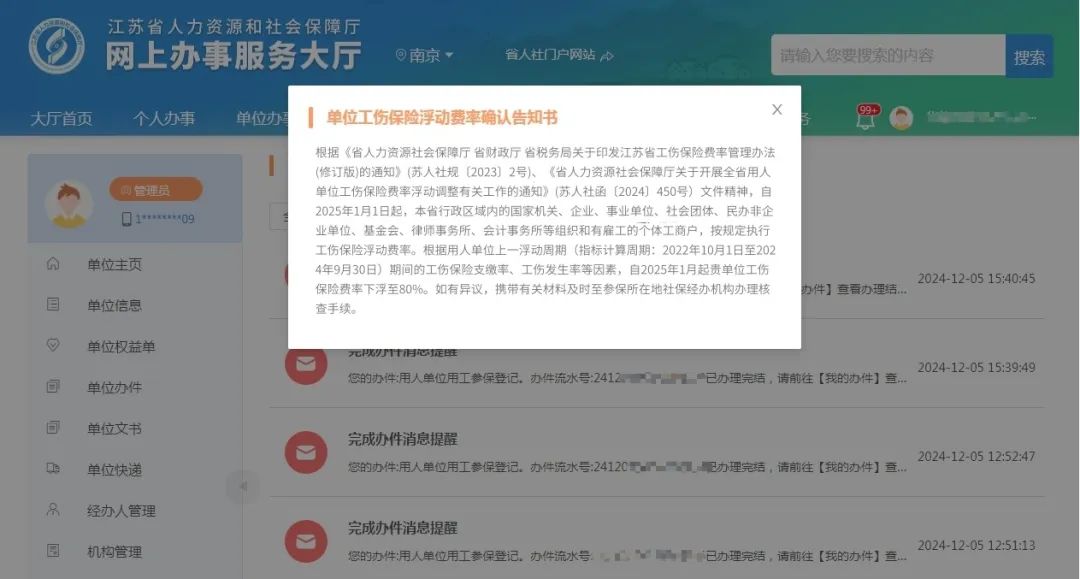Click the site logo emblem

[56, 45]
